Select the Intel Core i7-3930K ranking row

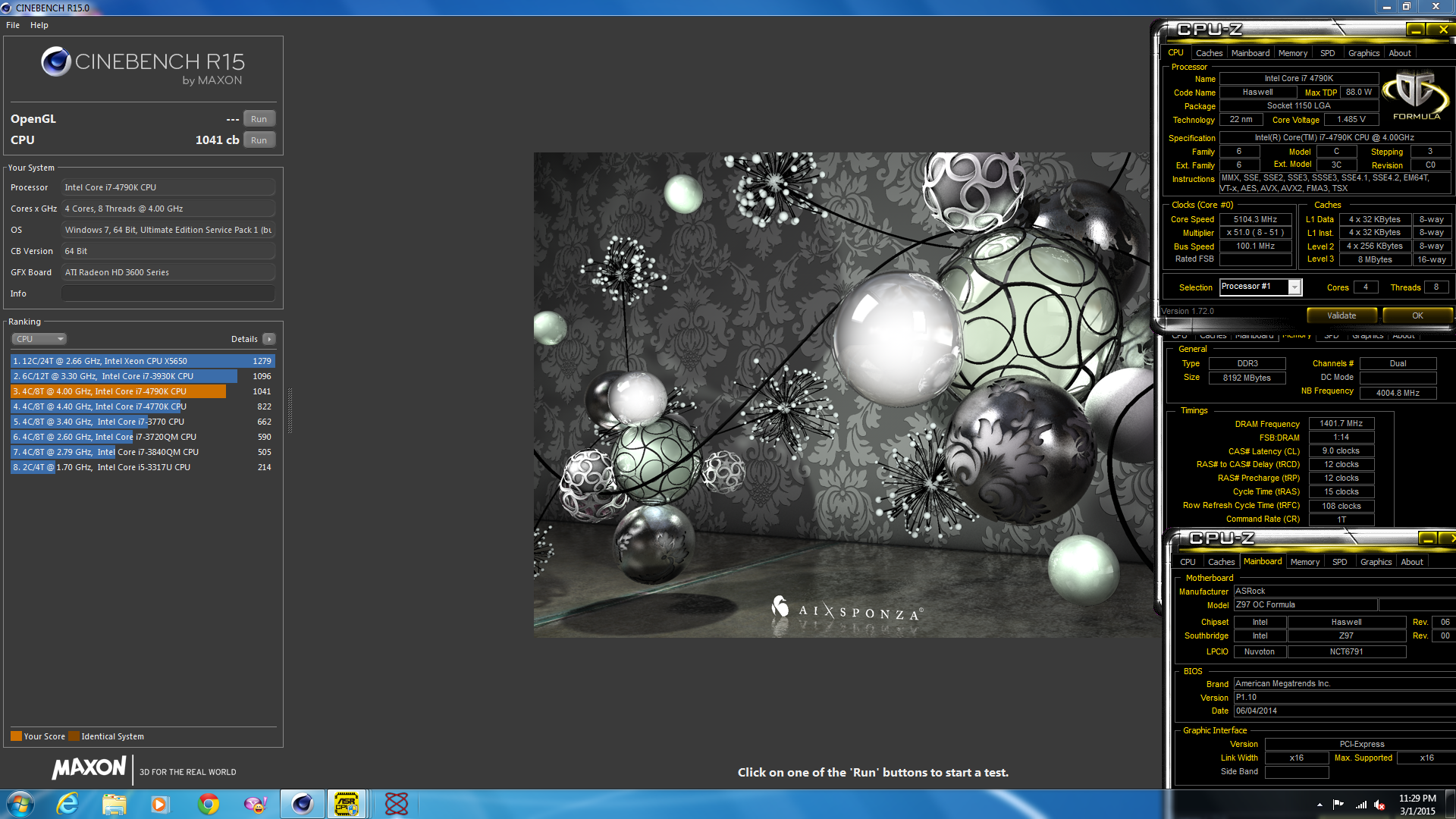(x=143, y=376)
